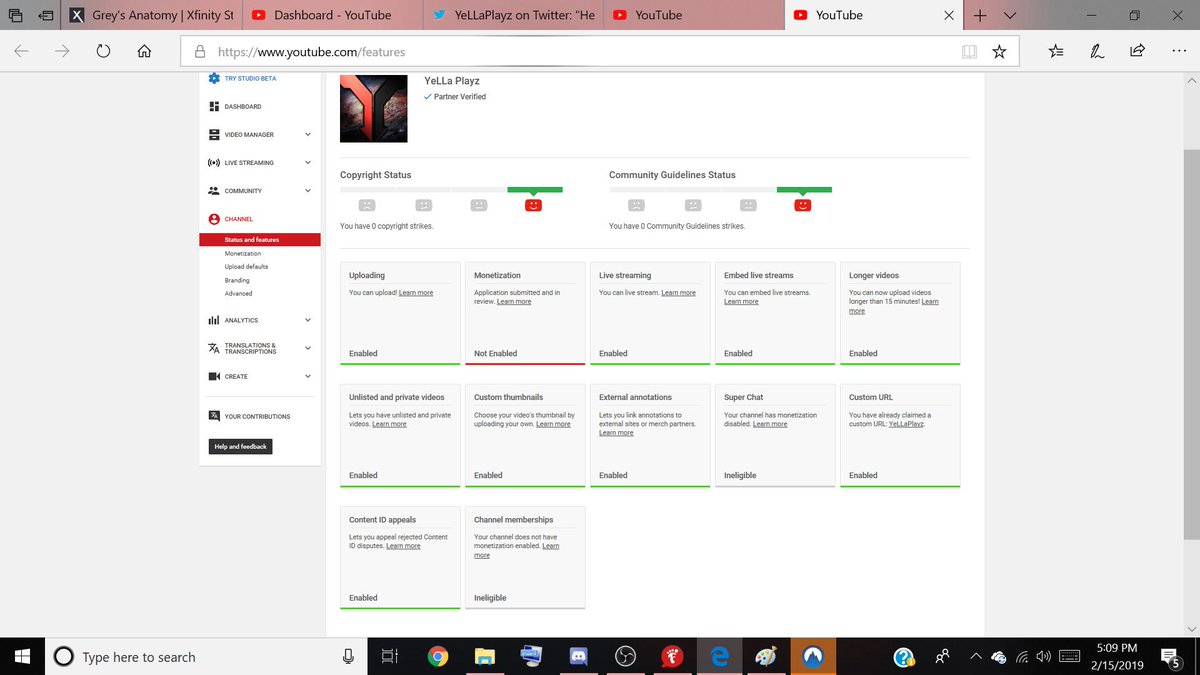Click the Community people icon
This screenshot has height=675, width=1200.
pyautogui.click(x=214, y=190)
